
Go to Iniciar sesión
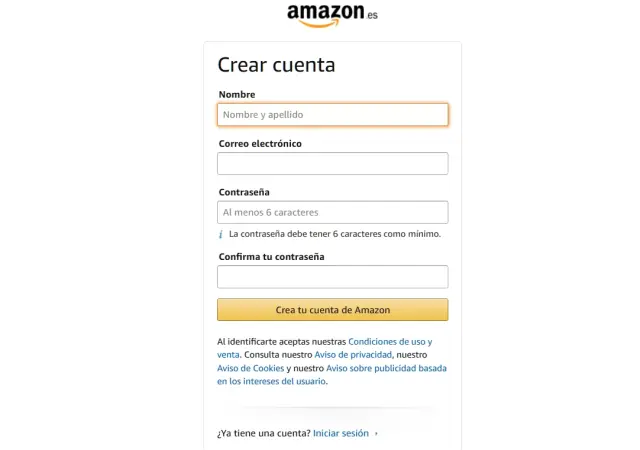[x=340, y=434]
